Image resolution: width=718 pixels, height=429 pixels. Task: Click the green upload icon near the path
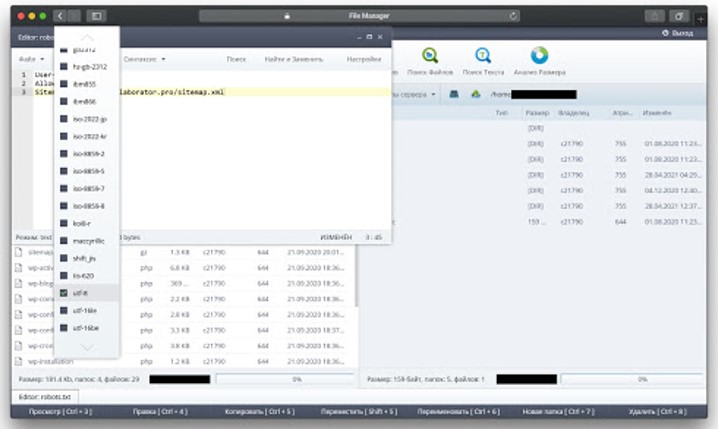point(474,95)
